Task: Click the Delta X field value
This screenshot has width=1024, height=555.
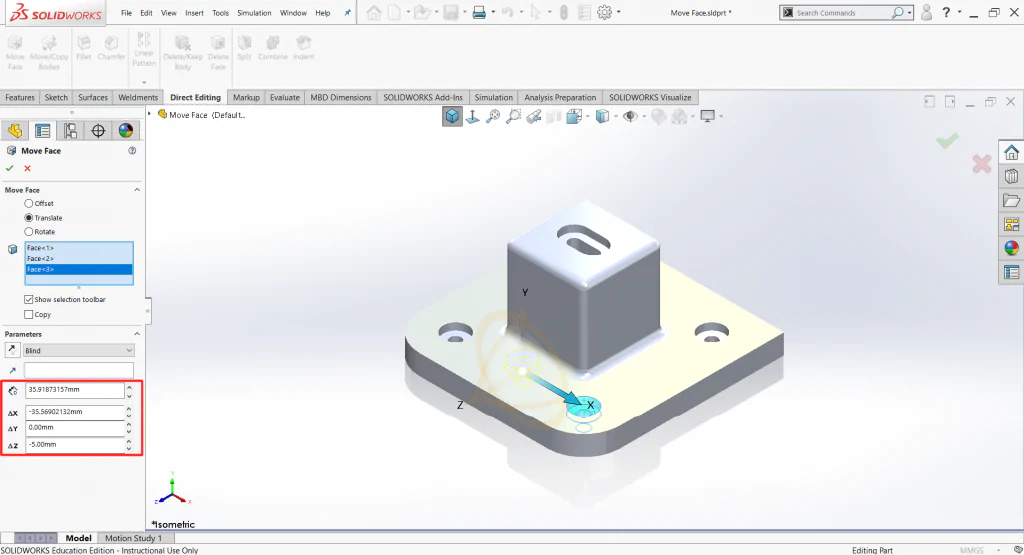Action: pos(74,412)
